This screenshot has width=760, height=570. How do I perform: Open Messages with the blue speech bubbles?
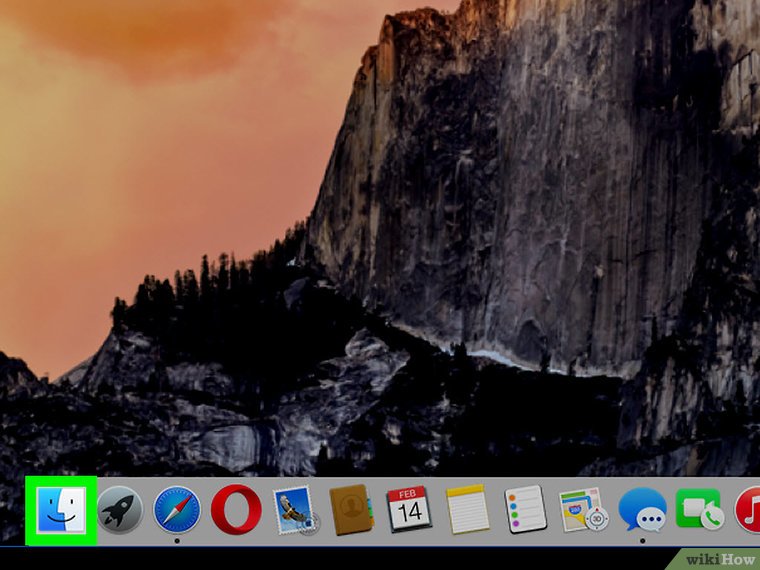641,511
